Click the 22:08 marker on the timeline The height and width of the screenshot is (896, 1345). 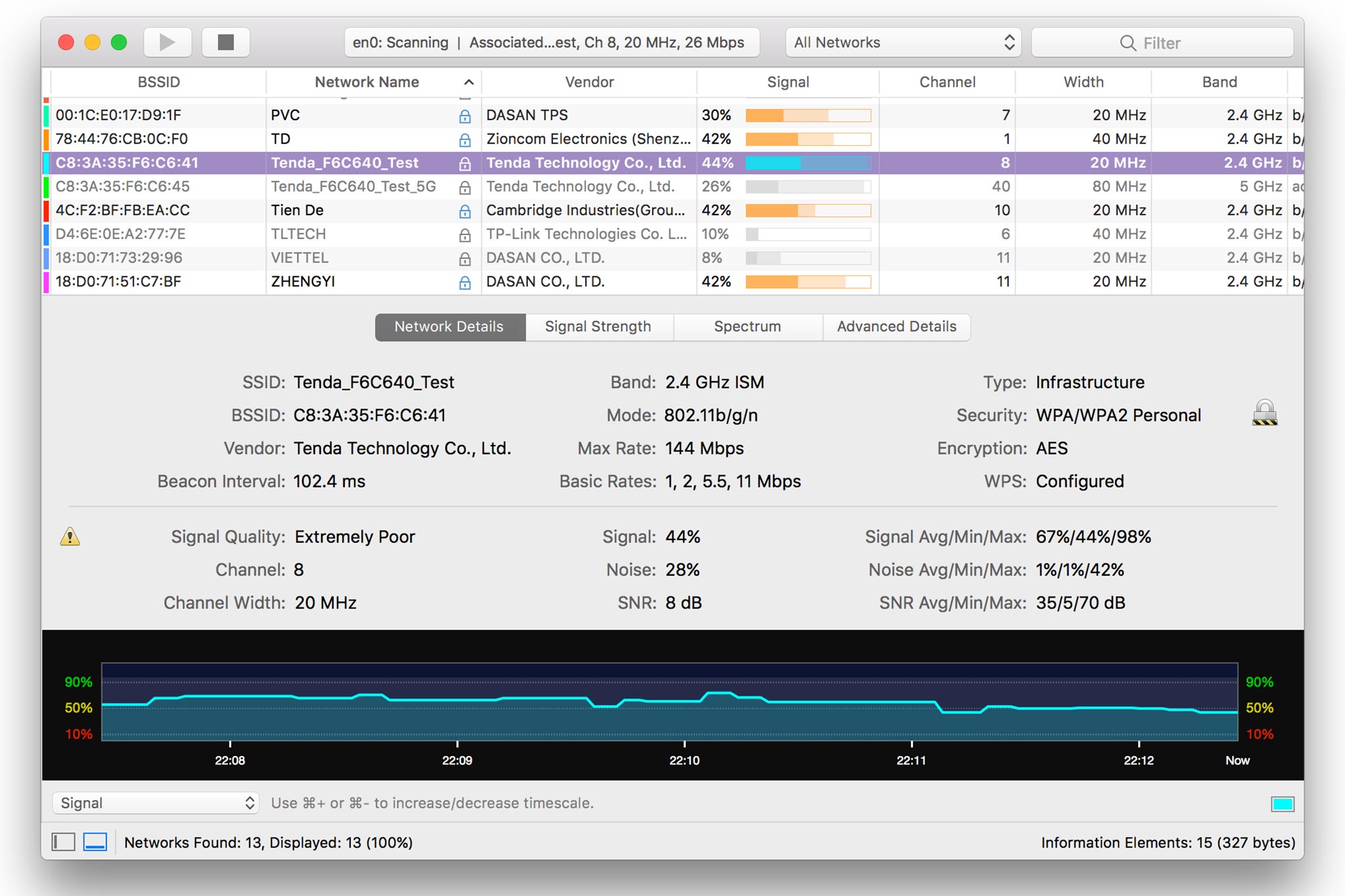[230, 760]
